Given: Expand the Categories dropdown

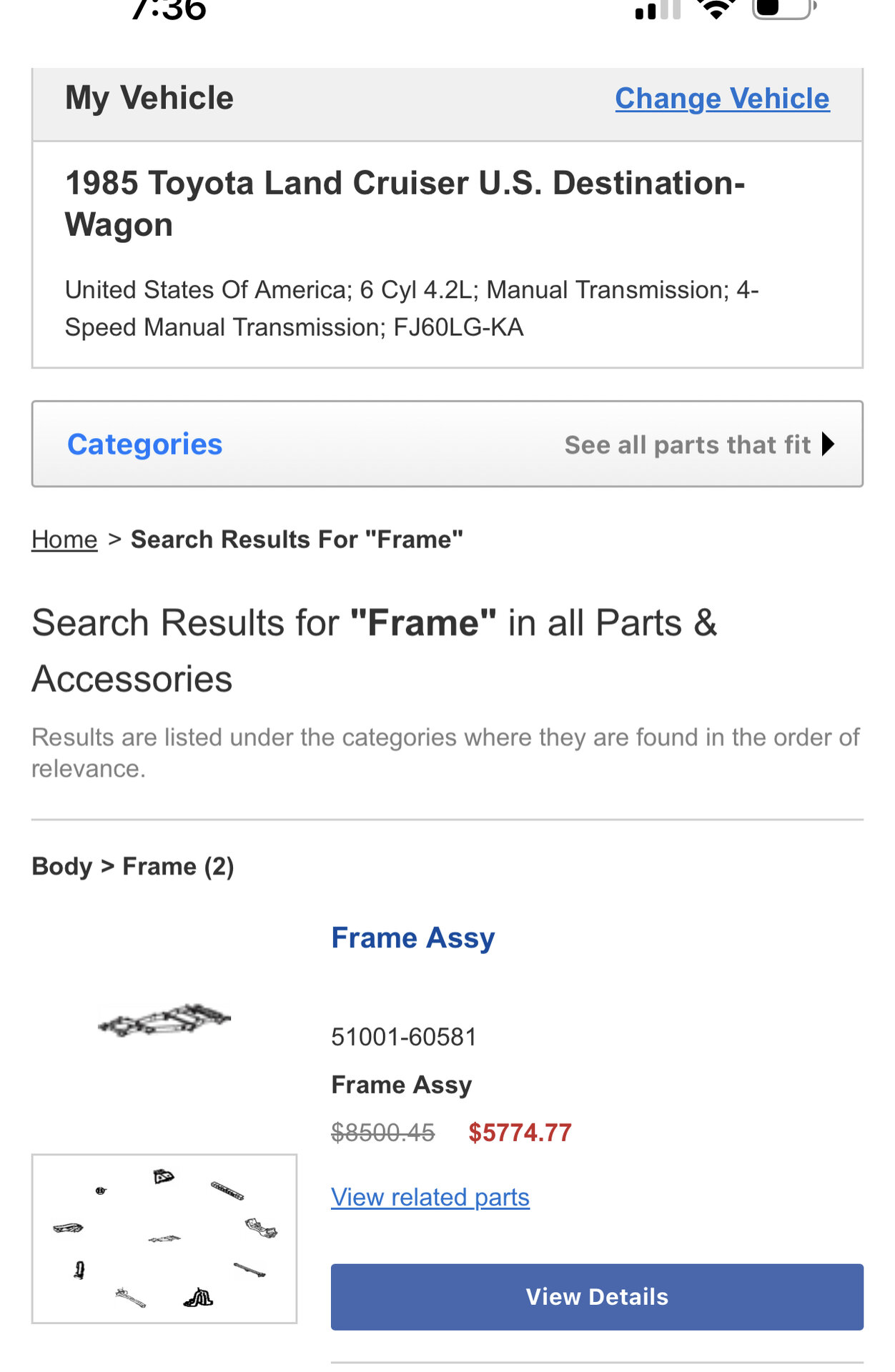Looking at the screenshot, I should click(x=144, y=444).
